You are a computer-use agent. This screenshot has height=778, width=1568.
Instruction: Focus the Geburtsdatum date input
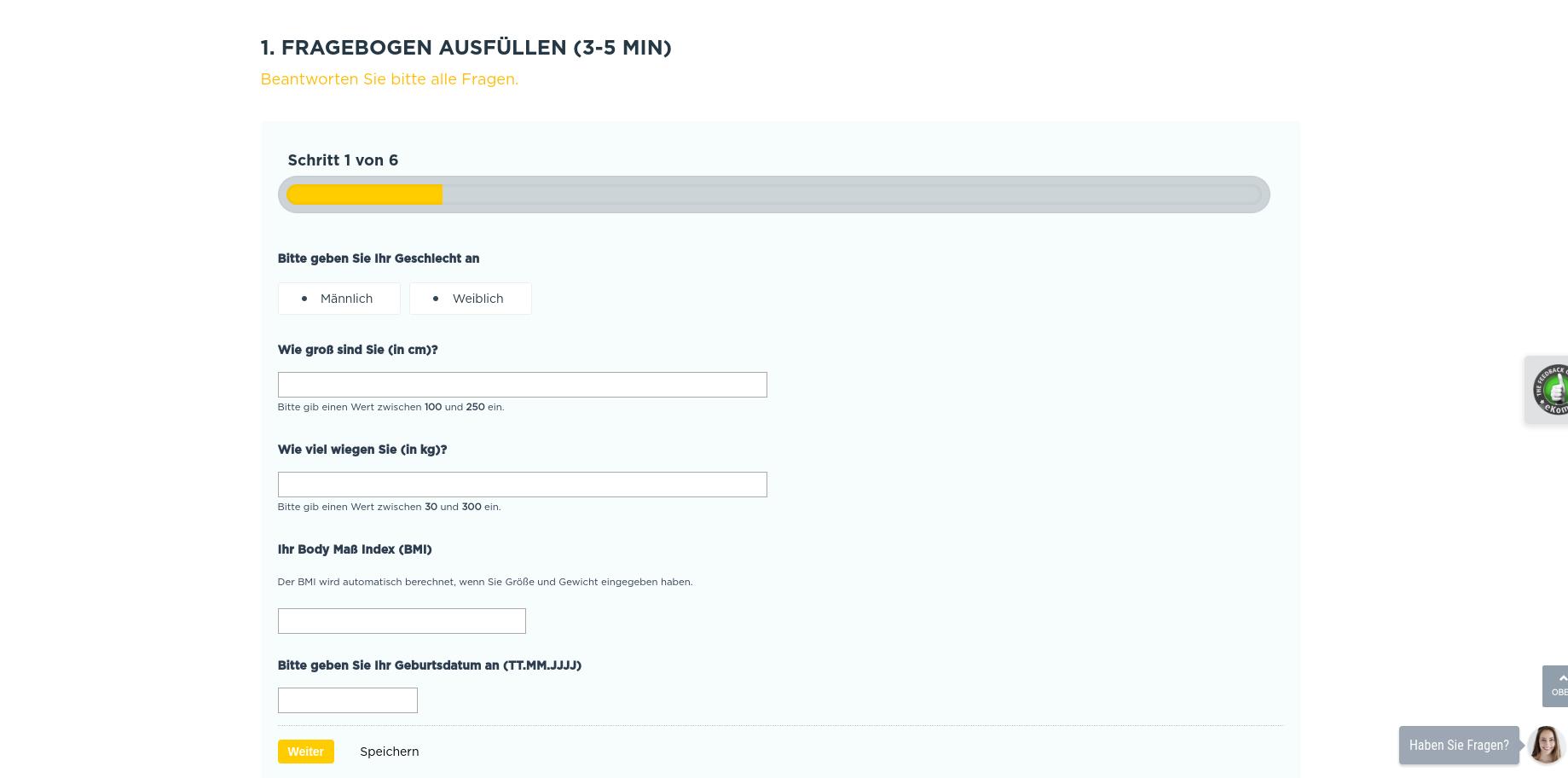pos(347,700)
